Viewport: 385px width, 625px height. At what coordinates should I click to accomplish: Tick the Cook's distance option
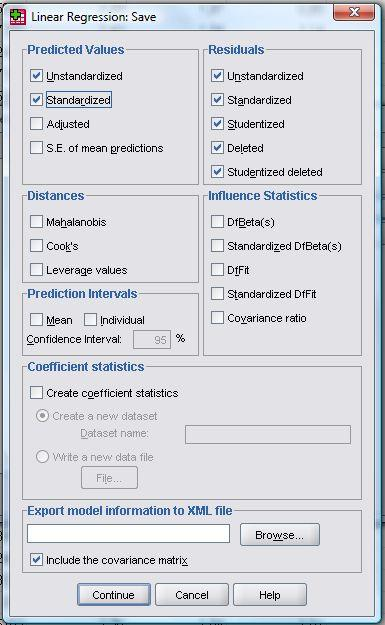[x=36, y=246]
